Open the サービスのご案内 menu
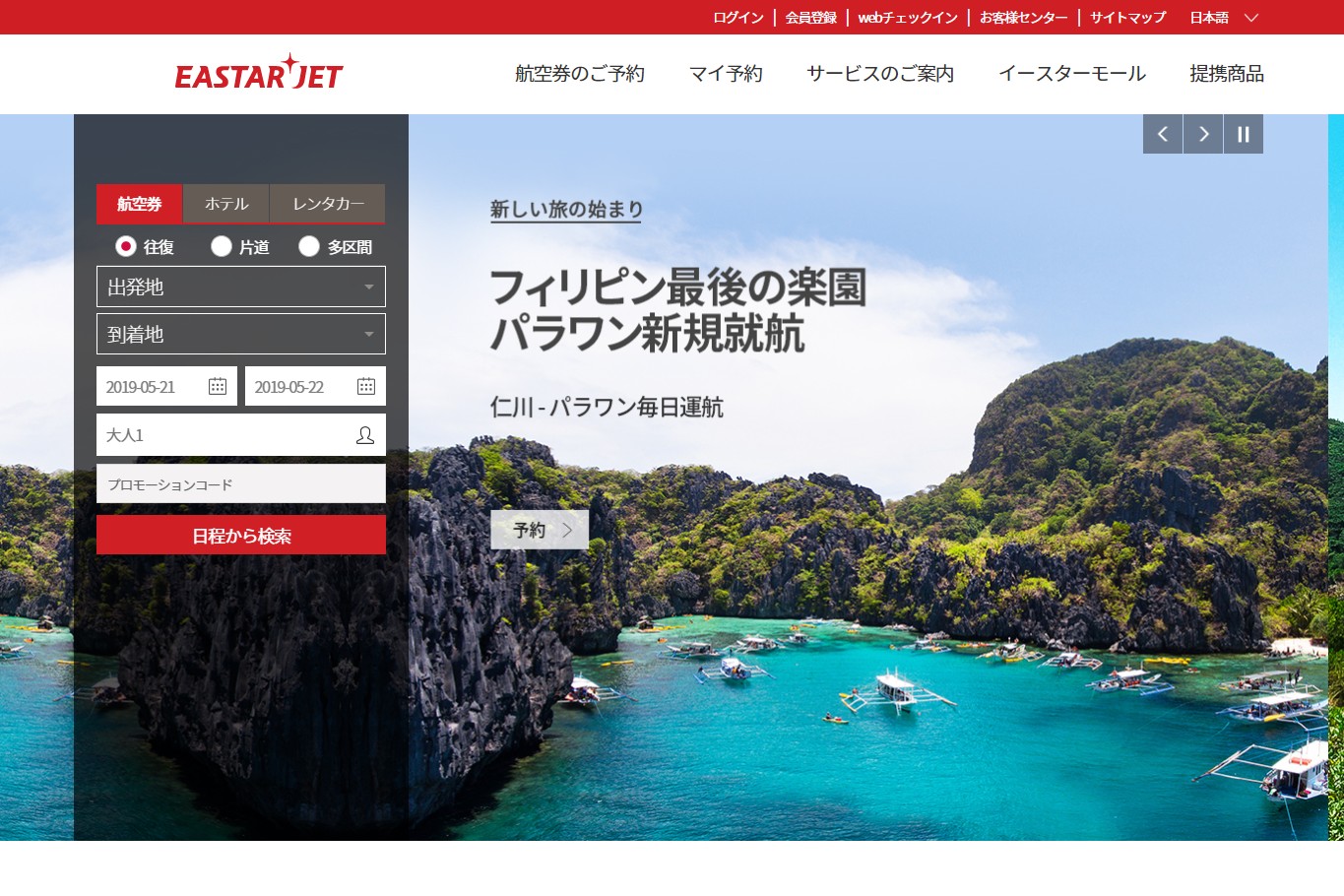This screenshot has width=1344, height=896. (880, 74)
